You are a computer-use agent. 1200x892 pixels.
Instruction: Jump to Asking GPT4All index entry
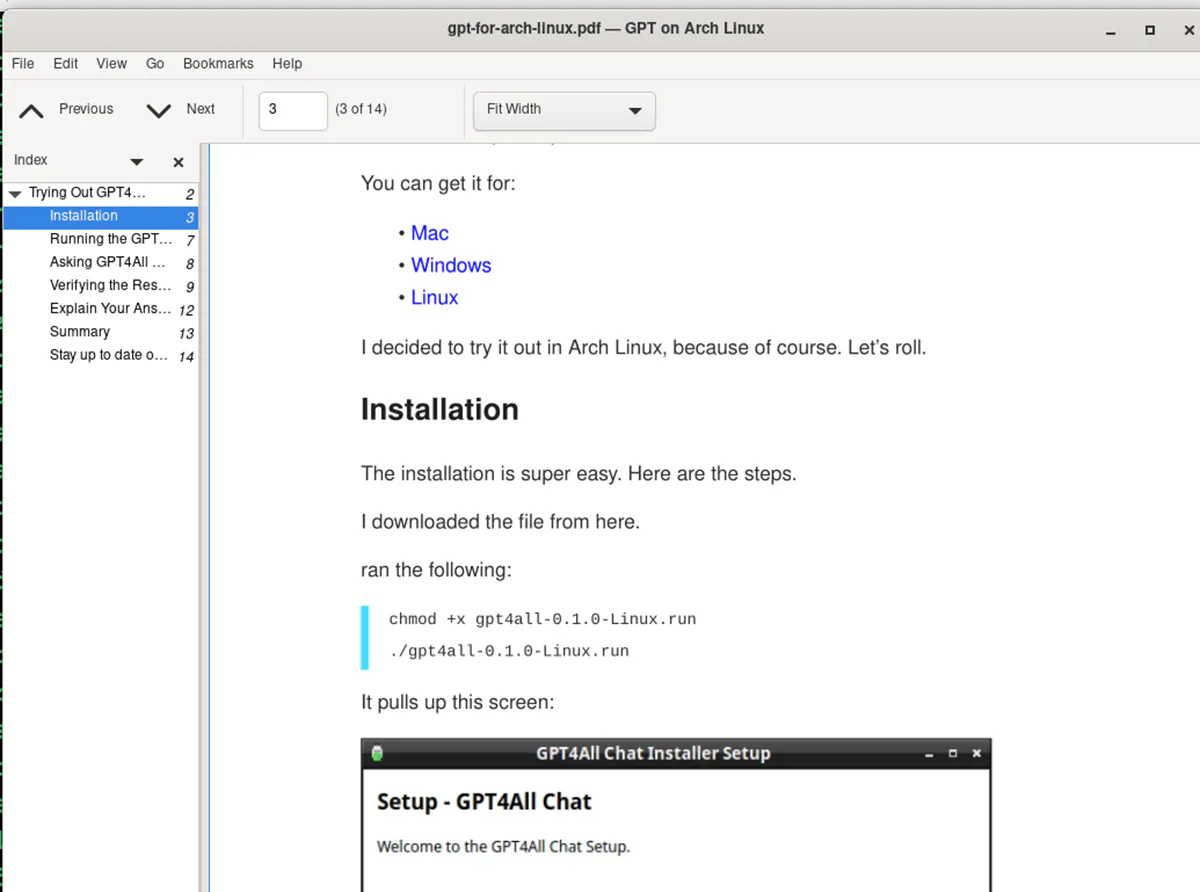click(x=108, y=262)
